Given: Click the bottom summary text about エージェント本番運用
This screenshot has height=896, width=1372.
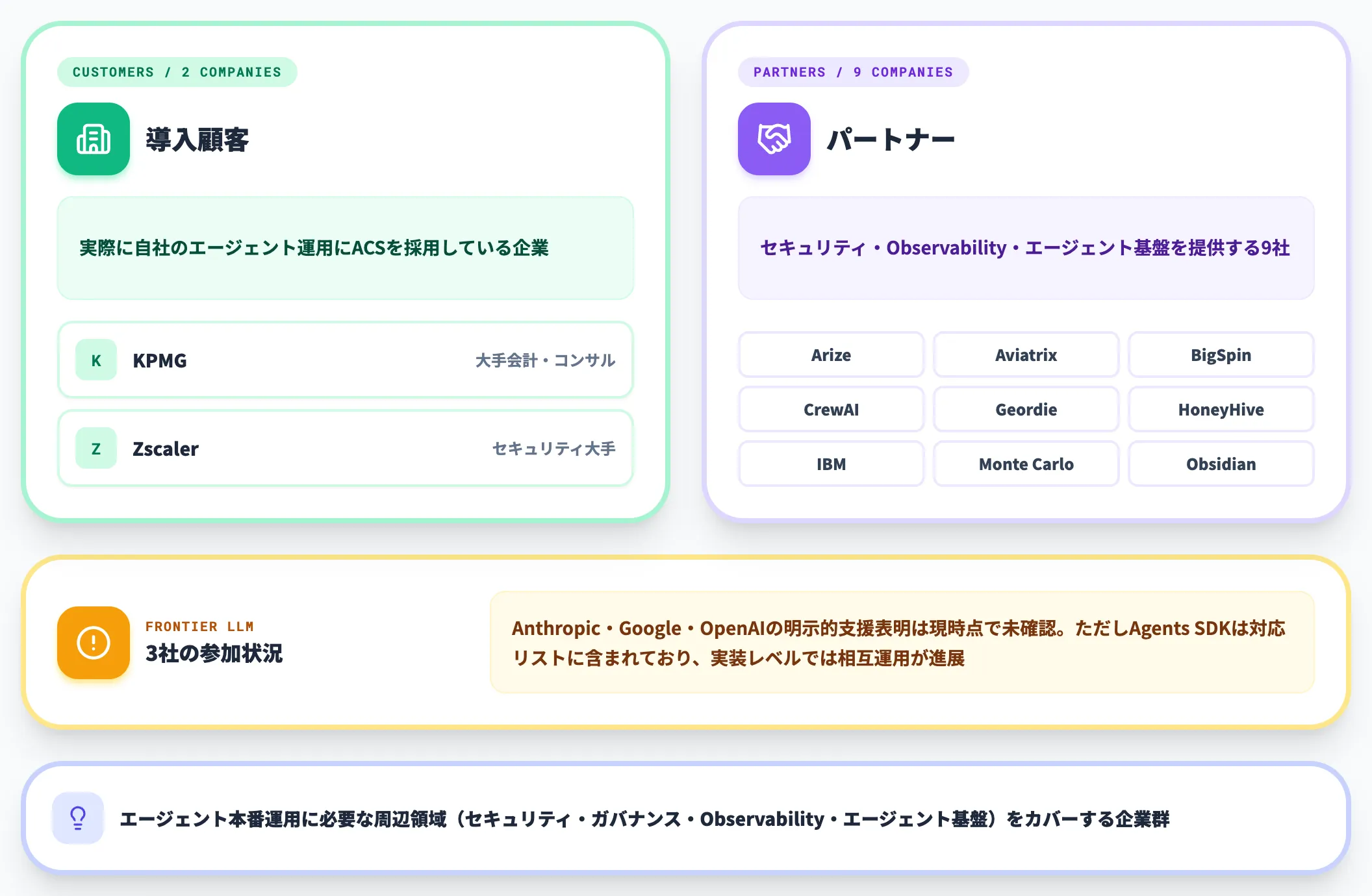Looking at the screenshot, I should pos(644,819).
